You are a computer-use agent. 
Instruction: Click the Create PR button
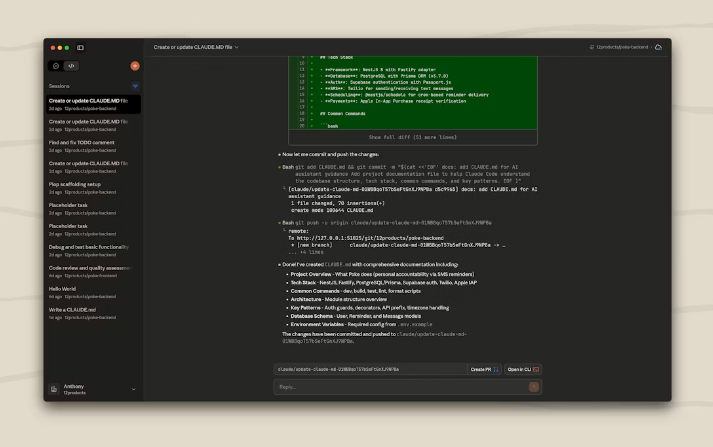(484, 369)
